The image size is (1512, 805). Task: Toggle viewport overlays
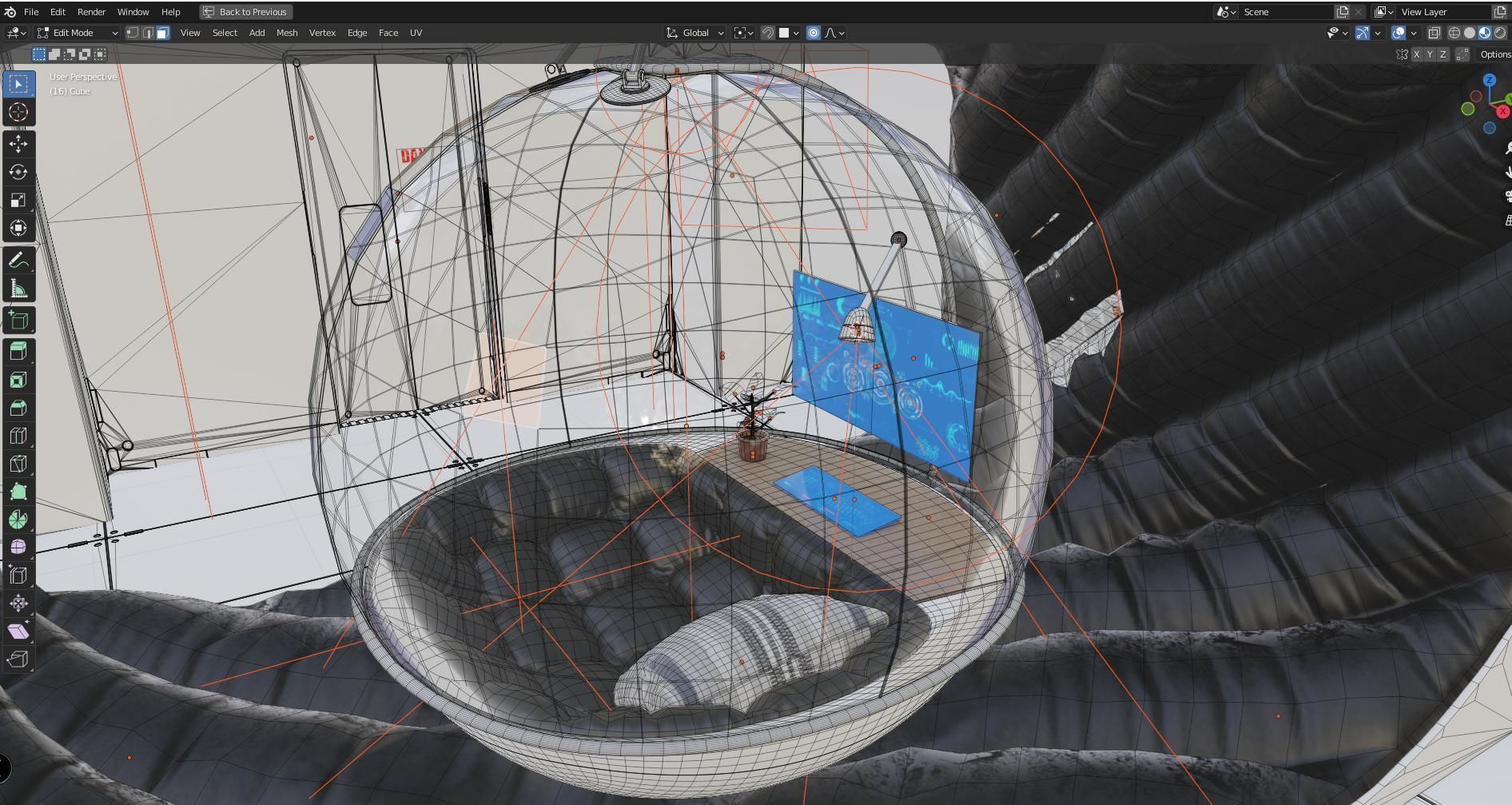coord(1399,33)
